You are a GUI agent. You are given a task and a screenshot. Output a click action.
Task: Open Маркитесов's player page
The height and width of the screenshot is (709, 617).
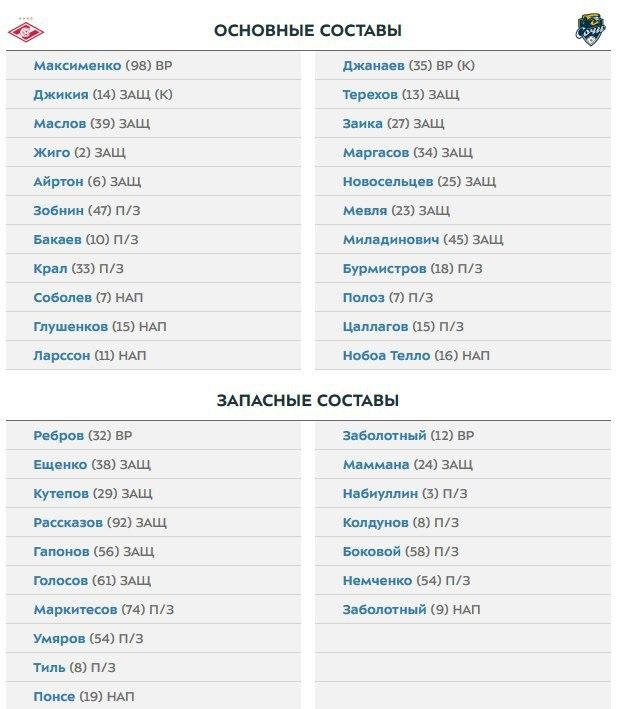pos(75,610)
